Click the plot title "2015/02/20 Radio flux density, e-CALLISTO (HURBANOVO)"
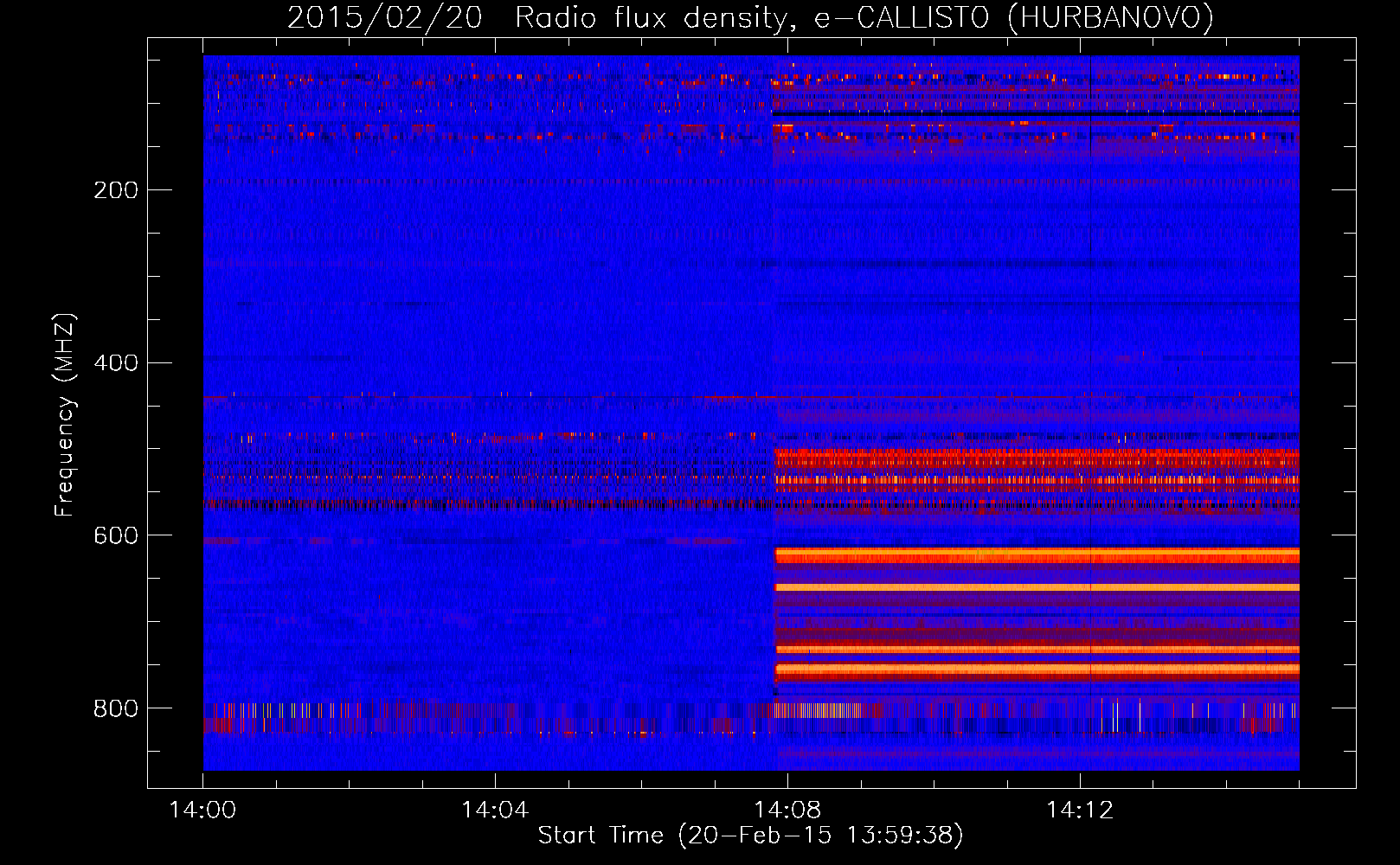This screenshot has width=1400, height=865. click(750, 18)
